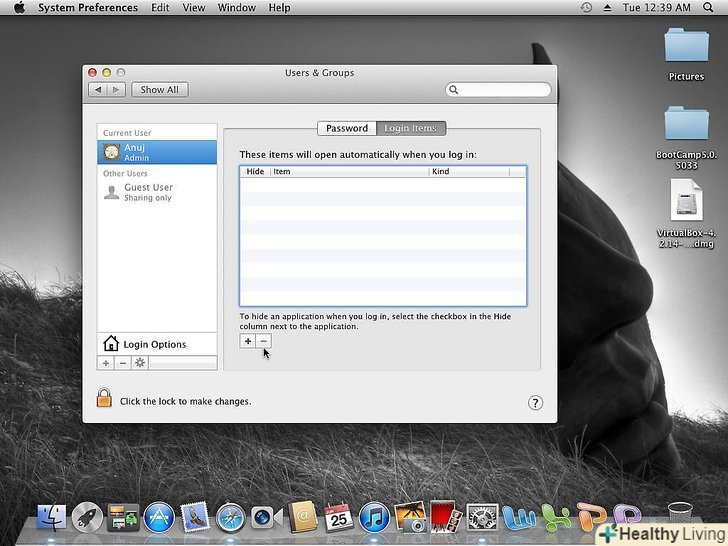This screenshot has height=546, width=728.
Task: Select Guest User in the user list
Action: 147,192
